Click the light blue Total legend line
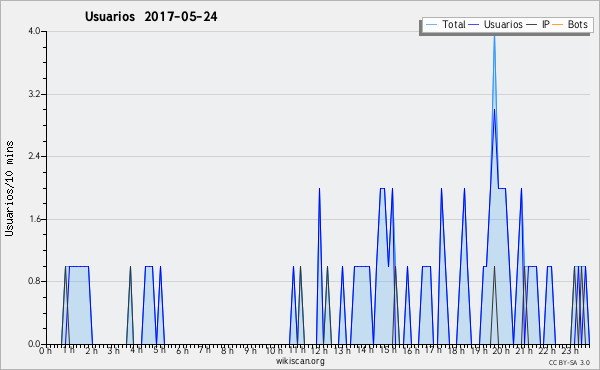Image resolution: width=600 pixels, height=370 pixels. [x=431, y=25]
